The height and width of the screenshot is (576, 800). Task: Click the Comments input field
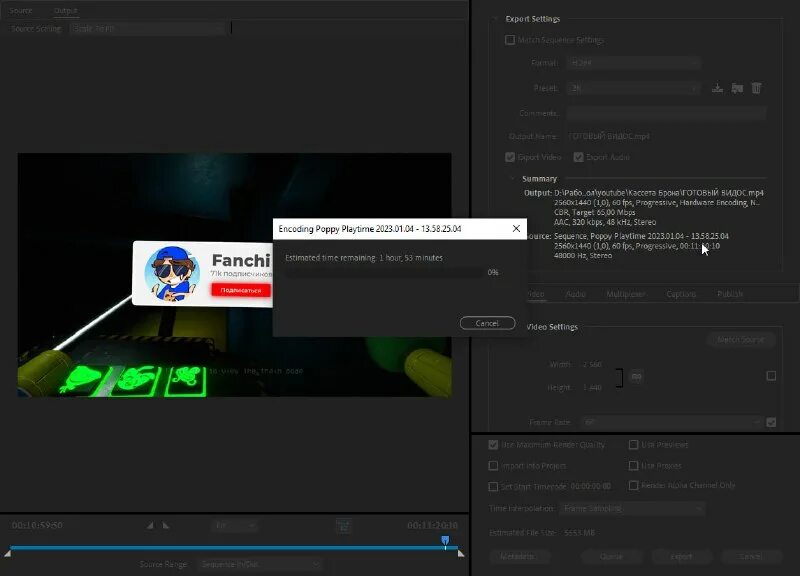point(666,113)
